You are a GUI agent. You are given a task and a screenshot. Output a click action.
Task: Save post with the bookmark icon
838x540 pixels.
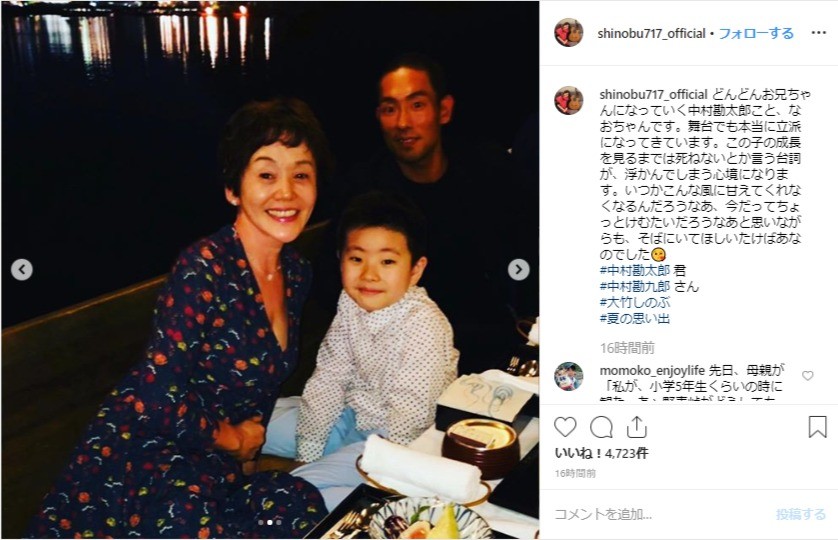click(x=817, y=427)
